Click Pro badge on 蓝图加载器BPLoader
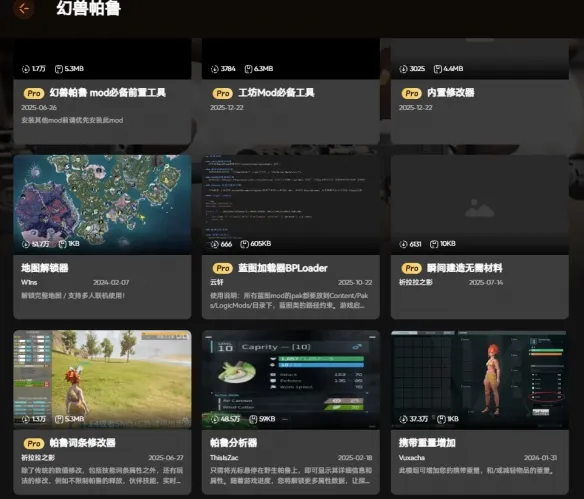Viewport: 584px width, 499px height. click(223, 268)
